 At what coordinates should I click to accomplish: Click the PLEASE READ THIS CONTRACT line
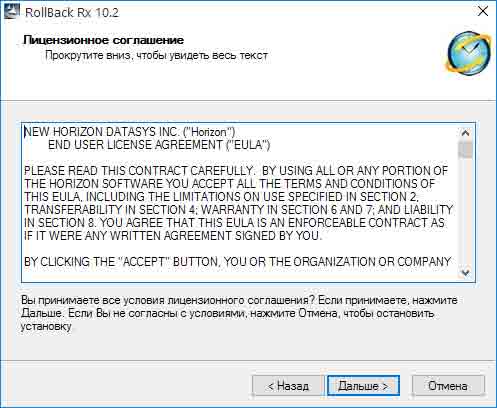(236, 171)
